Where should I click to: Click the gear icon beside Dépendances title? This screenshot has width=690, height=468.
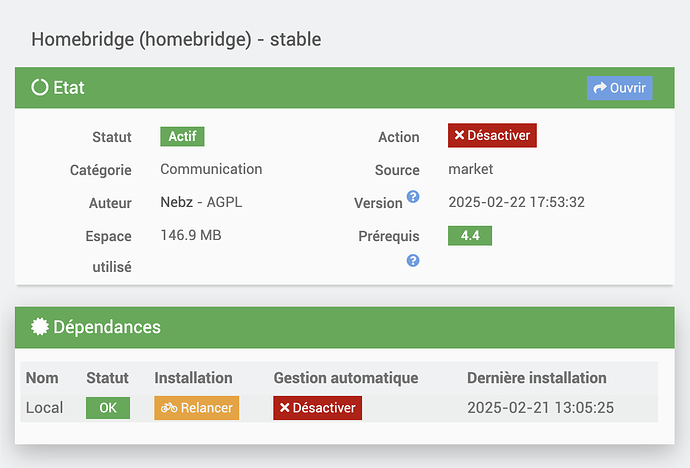click(x=40, y=327)
